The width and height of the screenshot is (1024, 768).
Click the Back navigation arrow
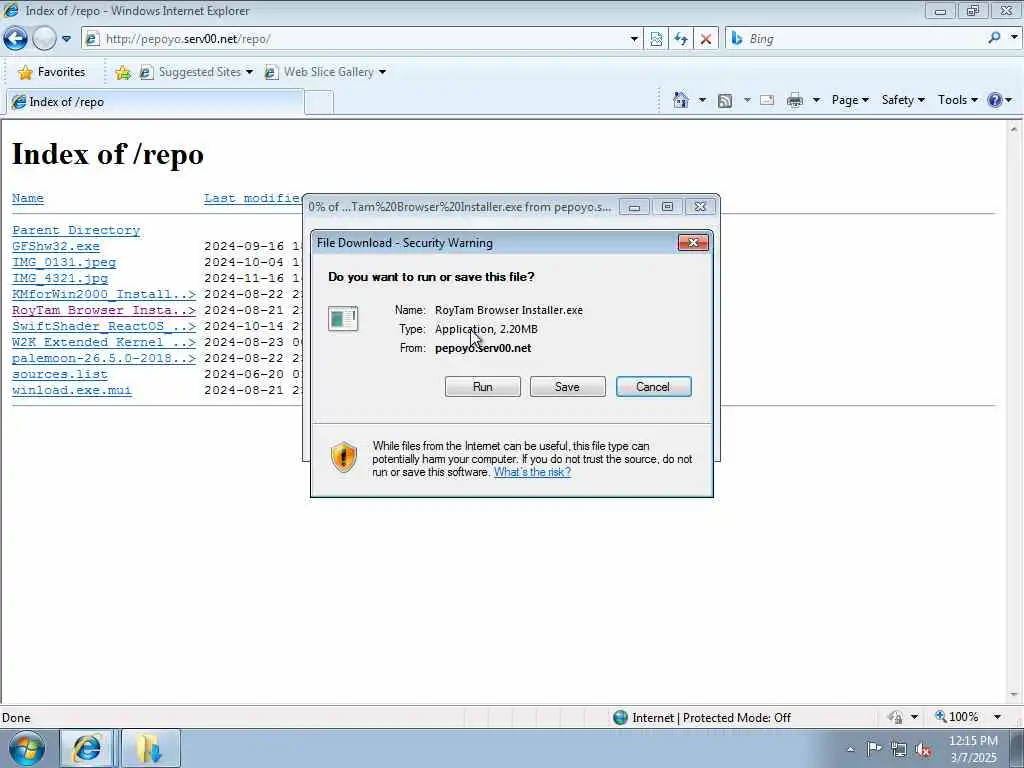(x=16, y=39)
